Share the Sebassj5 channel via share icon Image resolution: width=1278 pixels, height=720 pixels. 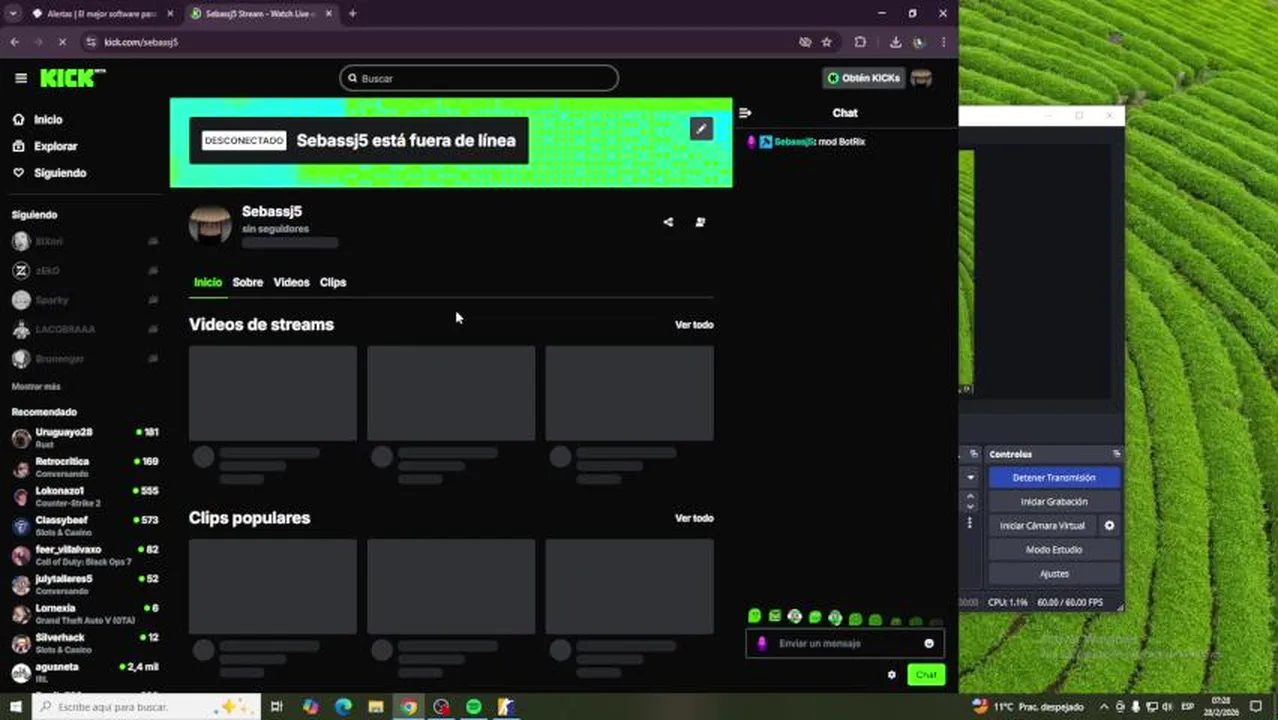point(668,222)
